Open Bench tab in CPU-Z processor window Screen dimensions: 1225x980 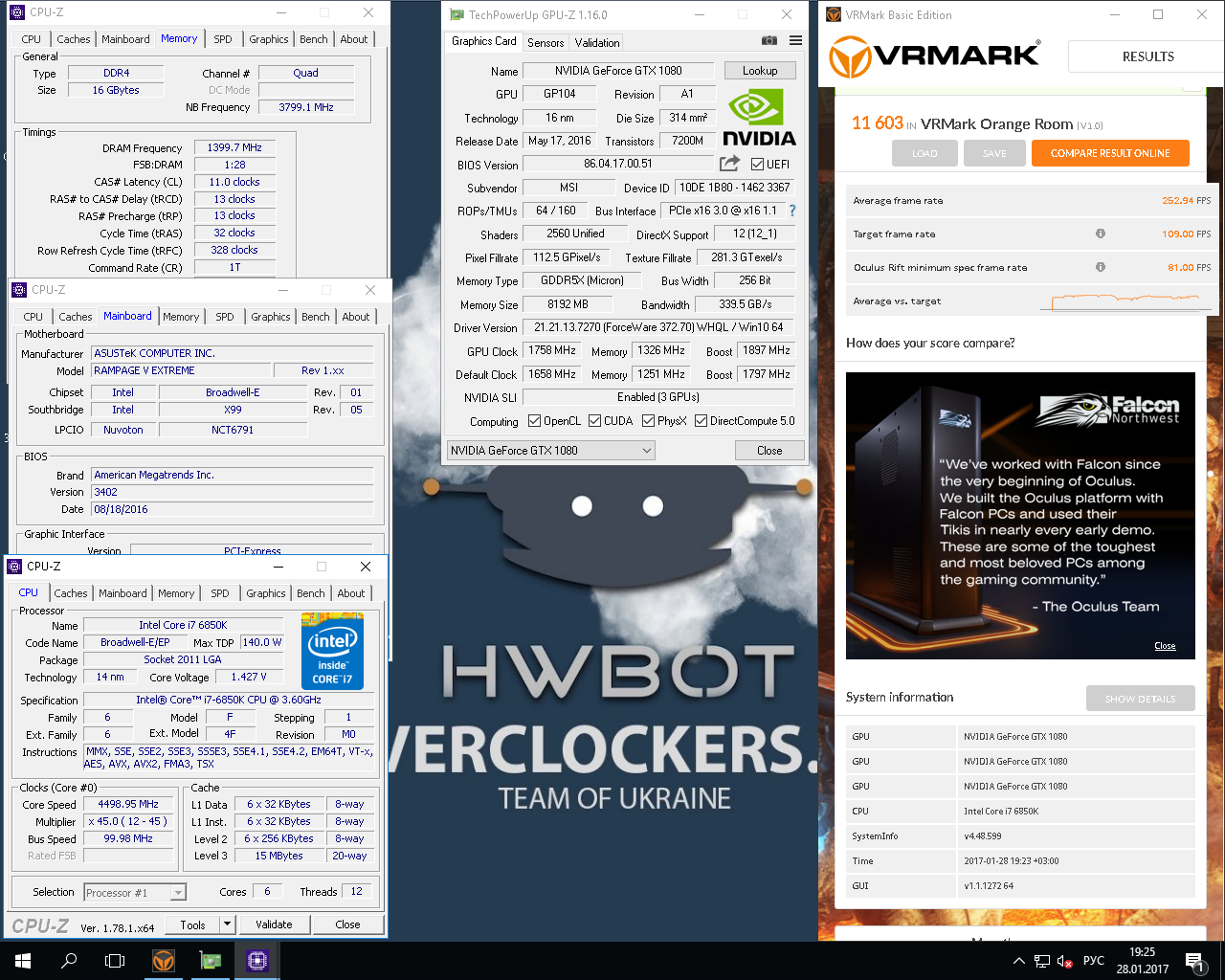[311, 593]
